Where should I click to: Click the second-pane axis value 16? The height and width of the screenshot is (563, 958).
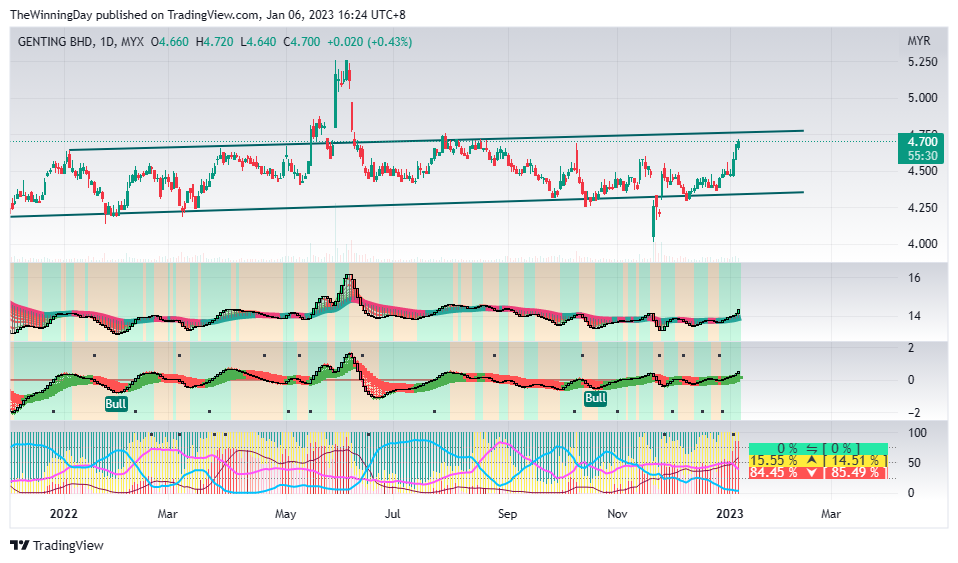pos(914,278)
